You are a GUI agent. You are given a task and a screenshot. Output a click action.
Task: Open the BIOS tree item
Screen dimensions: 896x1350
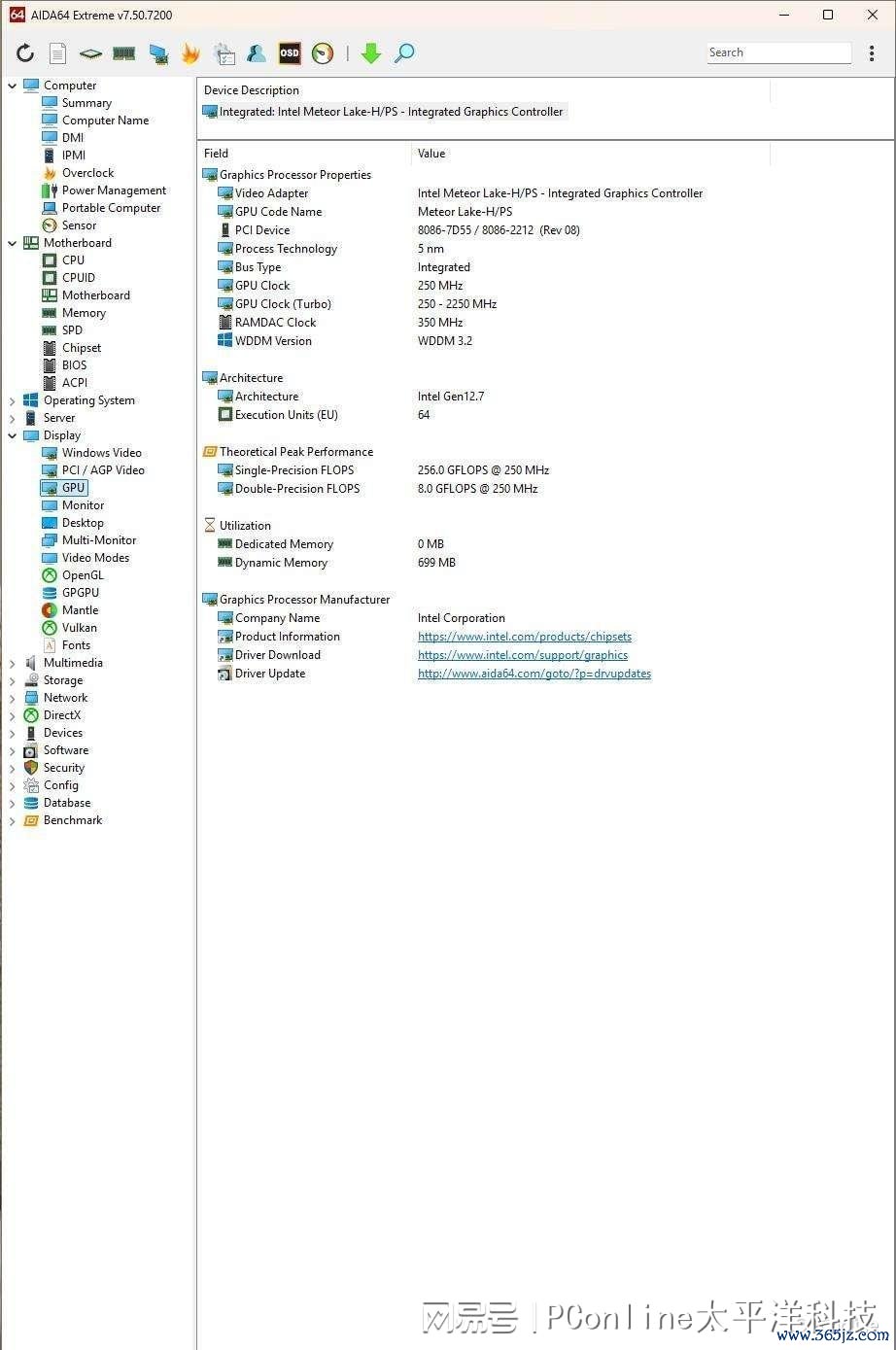(74, 365)
